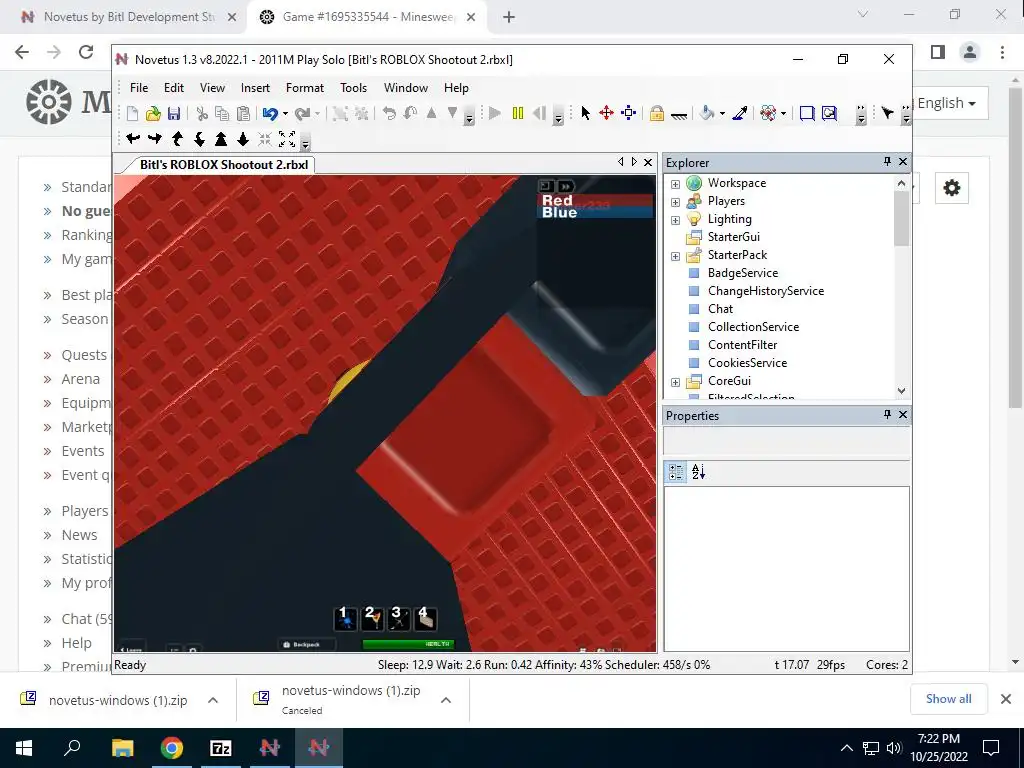Open the Arena link on the web page
Screen dimensions: 1024x768
tap(80, 379)
